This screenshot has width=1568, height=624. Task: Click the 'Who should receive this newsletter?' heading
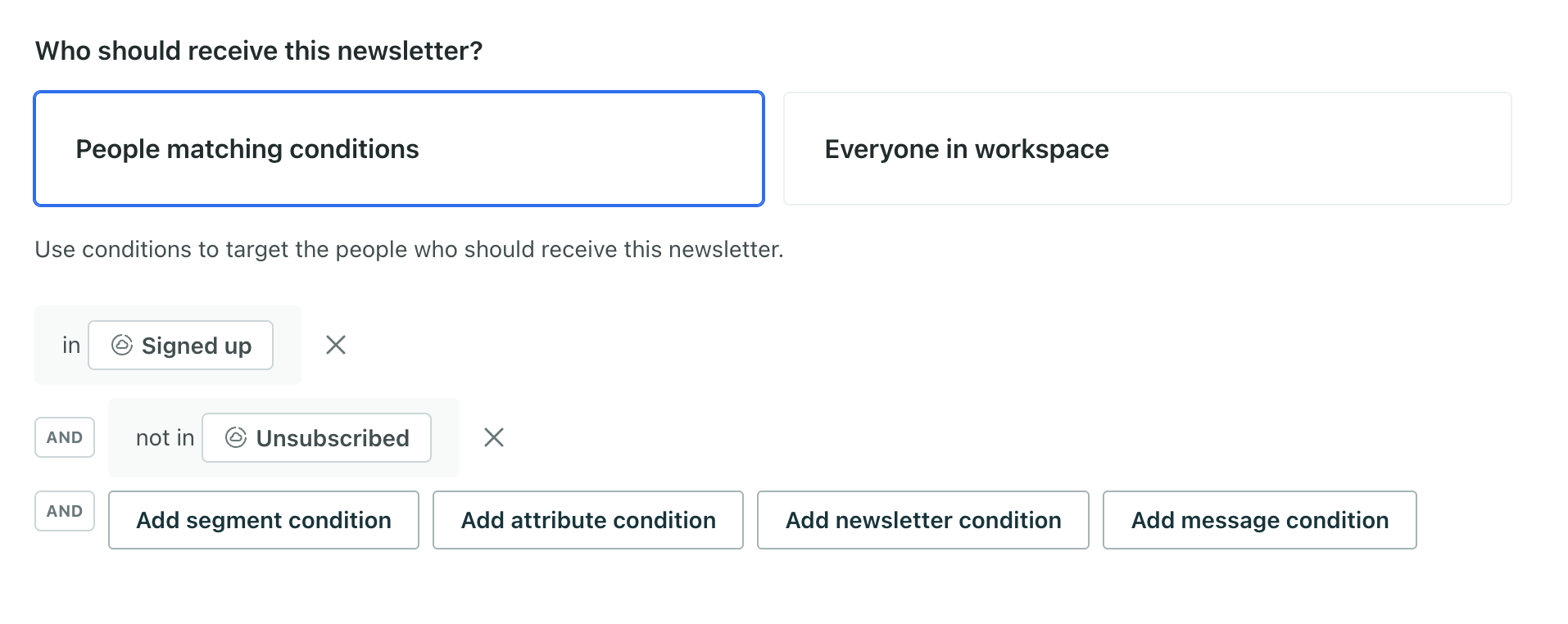pos(259,51)
